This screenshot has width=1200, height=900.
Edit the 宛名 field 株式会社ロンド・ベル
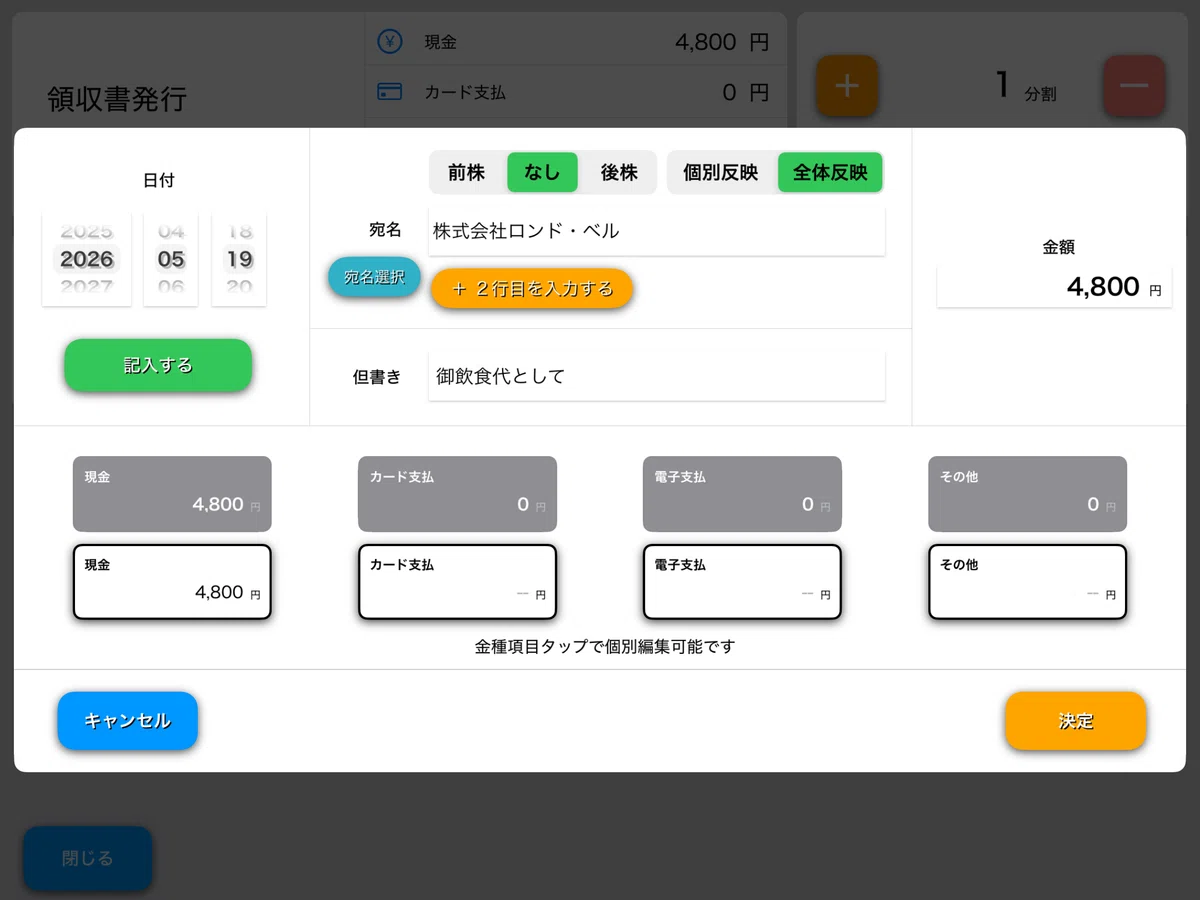(x=657, y=231)
